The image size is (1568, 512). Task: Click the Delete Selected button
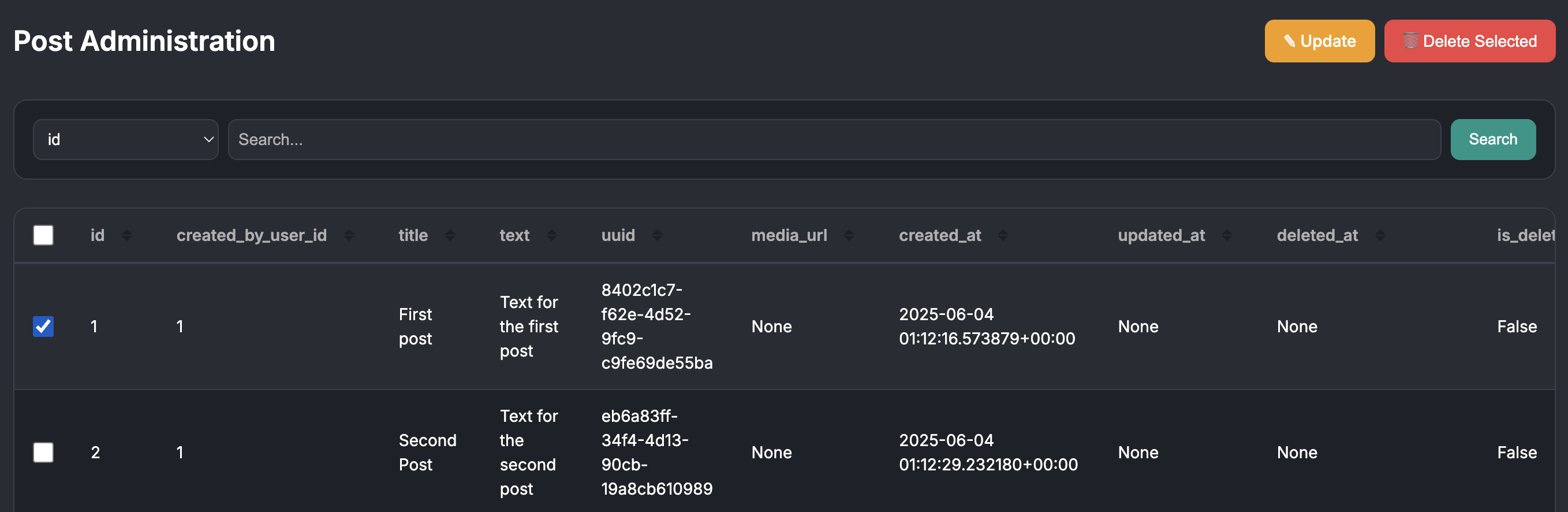pyautogui.click(x=1469, y=41)
